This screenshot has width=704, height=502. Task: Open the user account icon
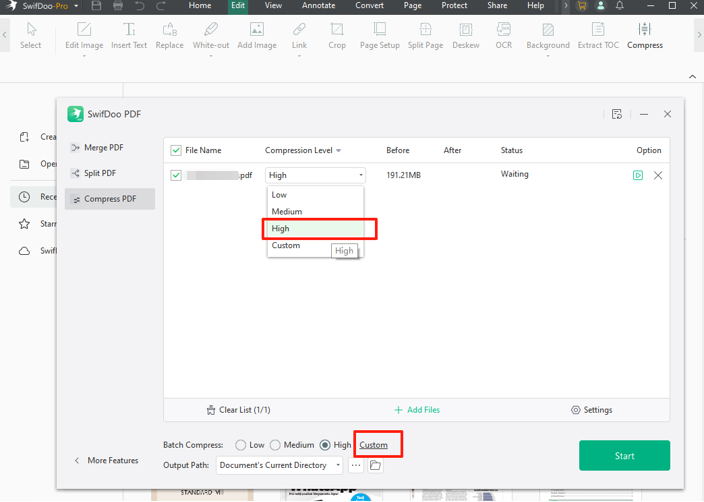[601, 6]
